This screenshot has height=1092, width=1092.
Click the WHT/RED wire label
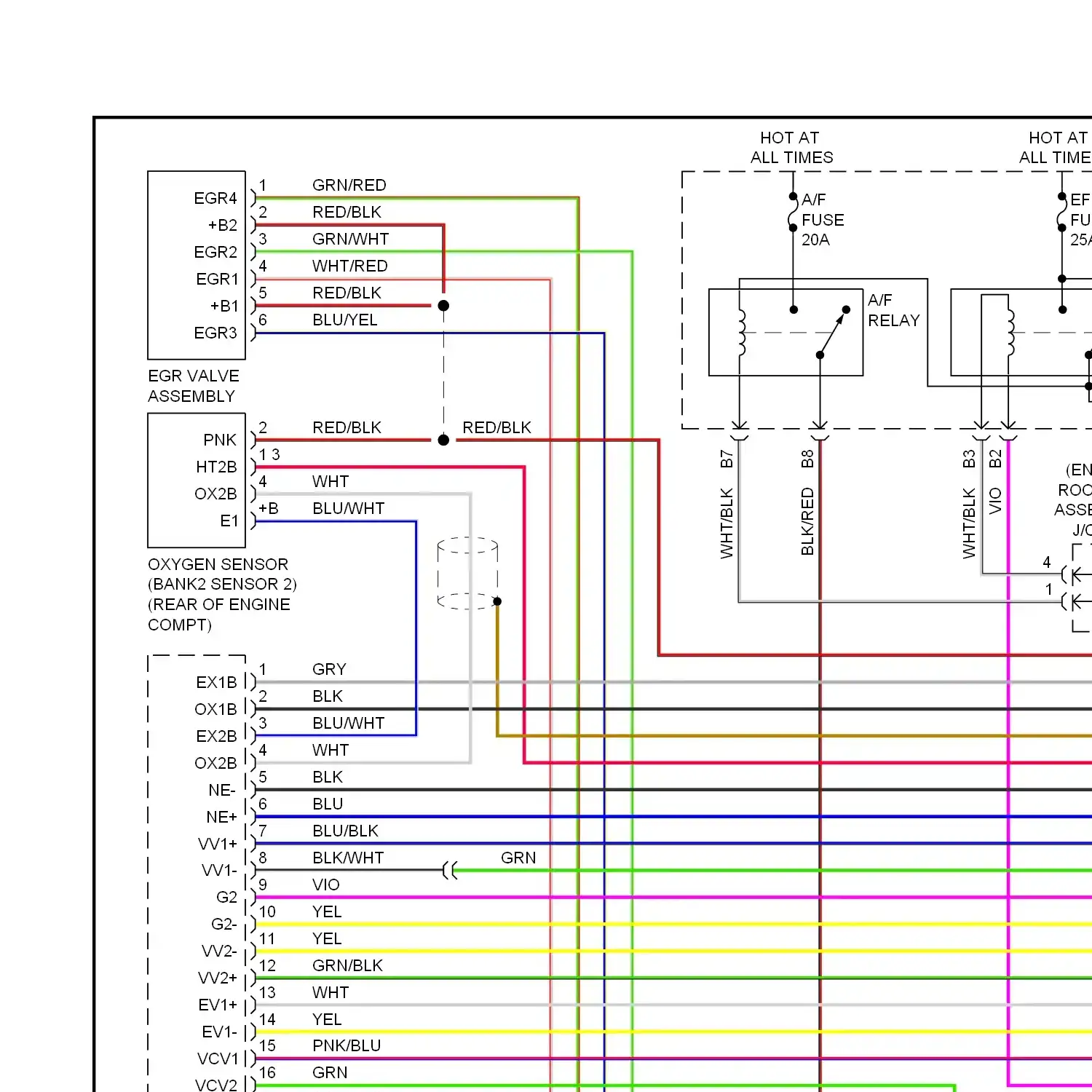click(349, 266)
